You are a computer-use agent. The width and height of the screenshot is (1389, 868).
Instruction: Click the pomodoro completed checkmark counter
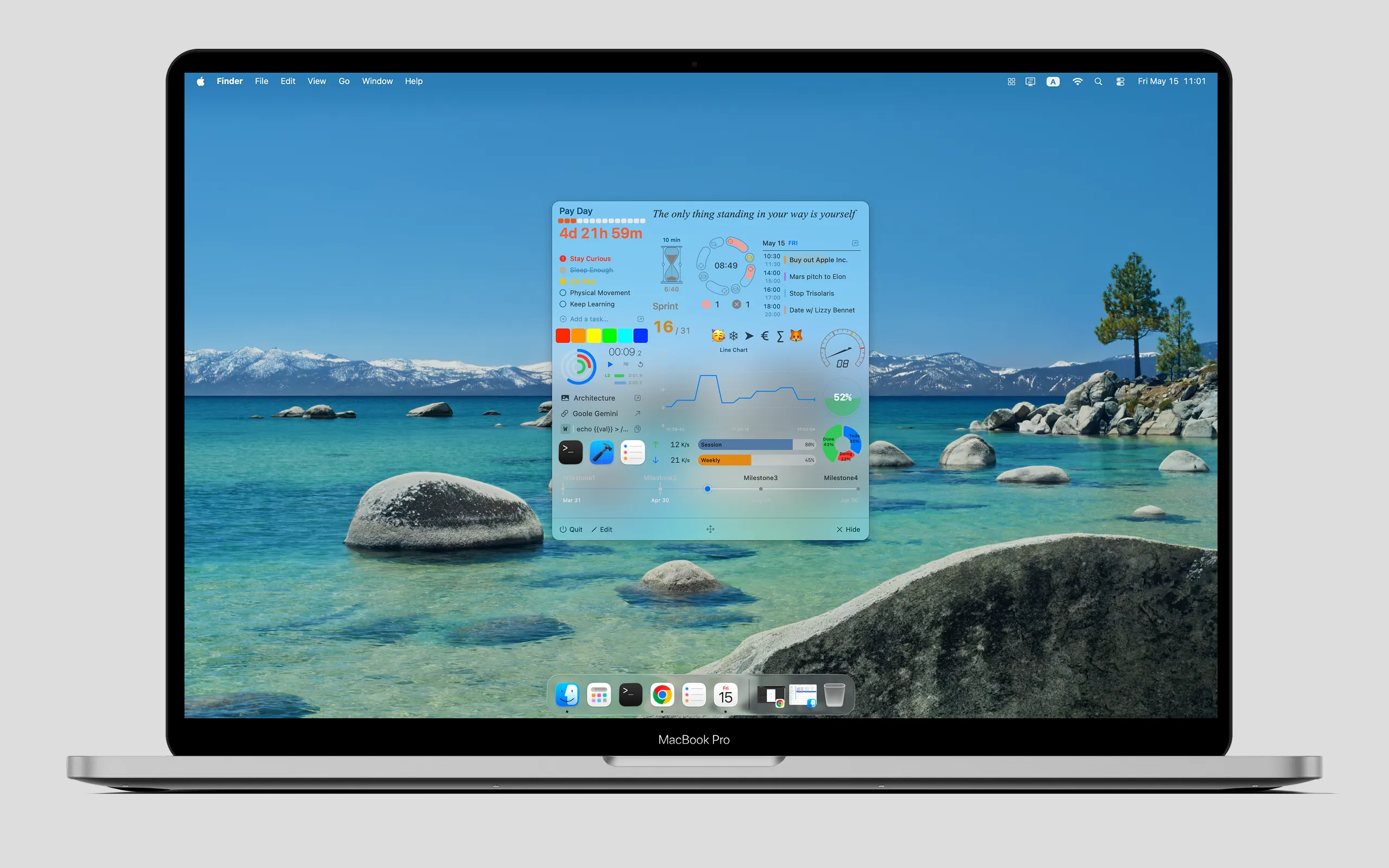[x=711, y=305]
